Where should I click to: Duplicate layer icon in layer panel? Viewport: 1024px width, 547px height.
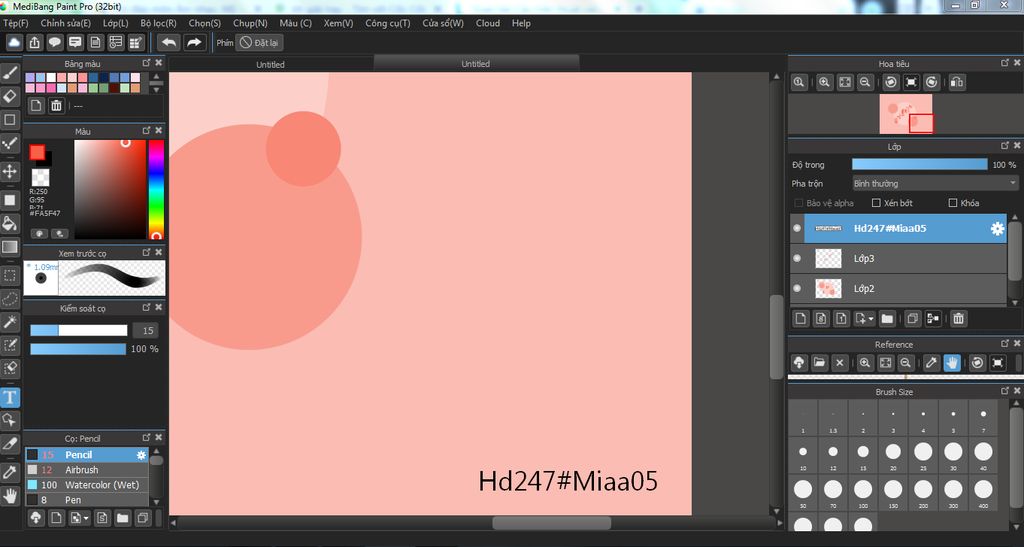(912, 319)
